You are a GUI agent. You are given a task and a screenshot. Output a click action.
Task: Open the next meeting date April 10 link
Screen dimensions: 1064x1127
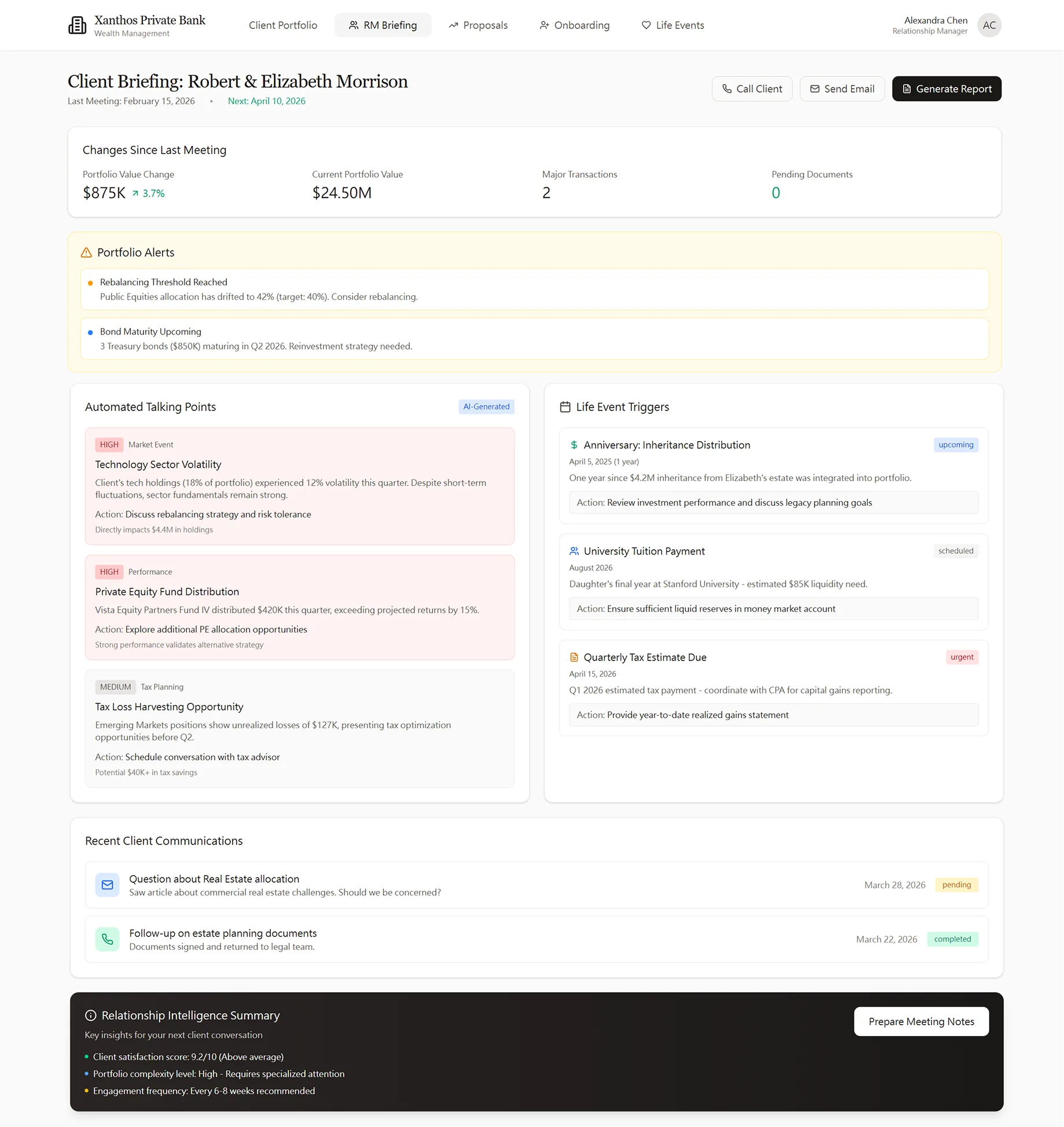point(266,101)
